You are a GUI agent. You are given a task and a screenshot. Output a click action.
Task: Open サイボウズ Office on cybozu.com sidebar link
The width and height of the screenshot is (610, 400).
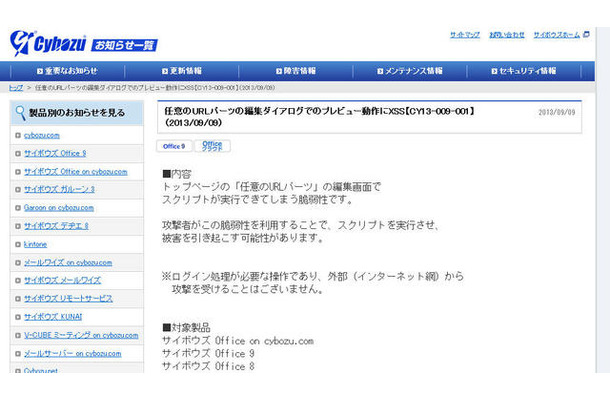click(x=75, y=172)
